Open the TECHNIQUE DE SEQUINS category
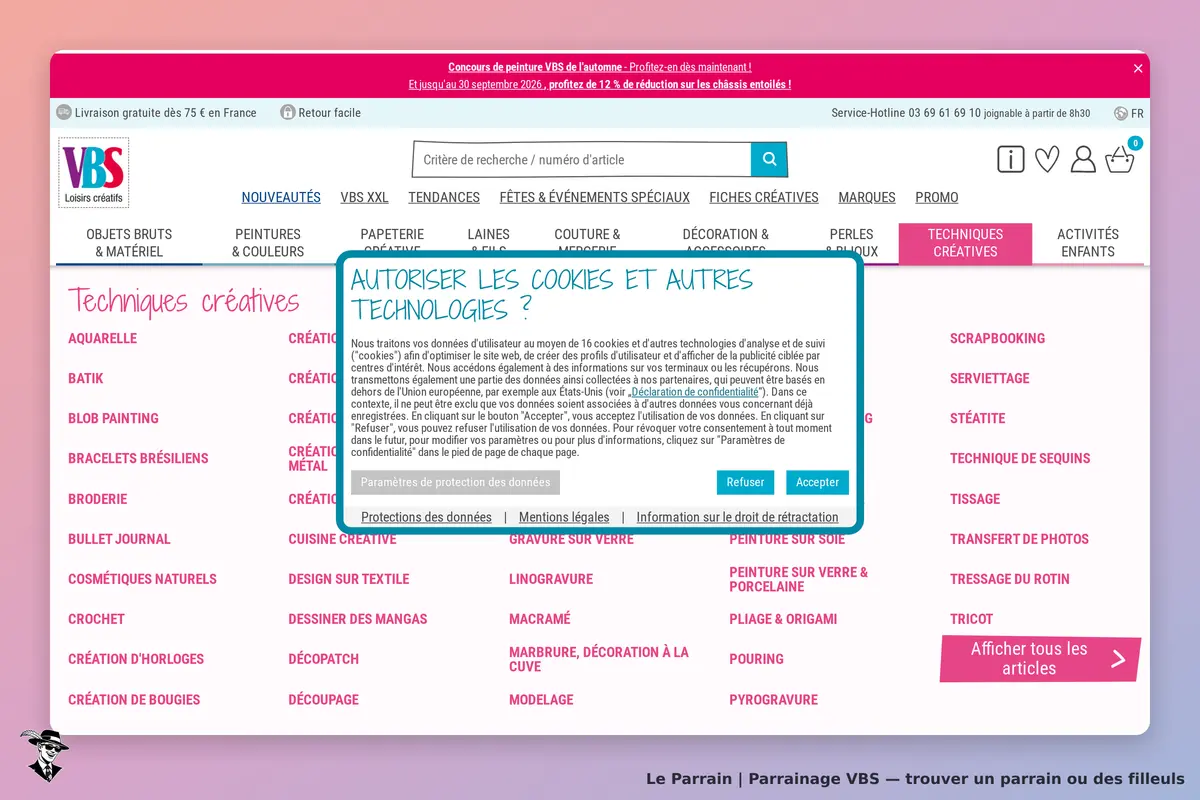The image size is (1200, 800). 1020,458
